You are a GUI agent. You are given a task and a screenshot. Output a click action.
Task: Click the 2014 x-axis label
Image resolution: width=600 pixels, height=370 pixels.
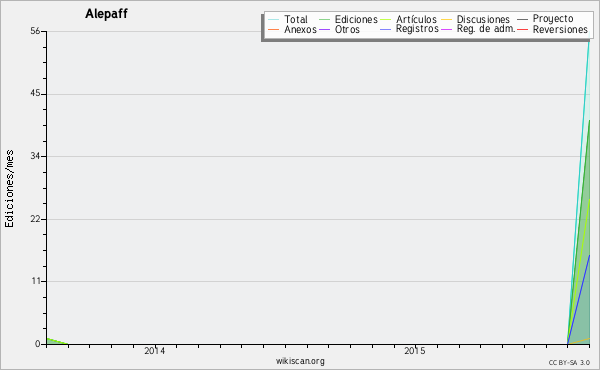point(155,351)
